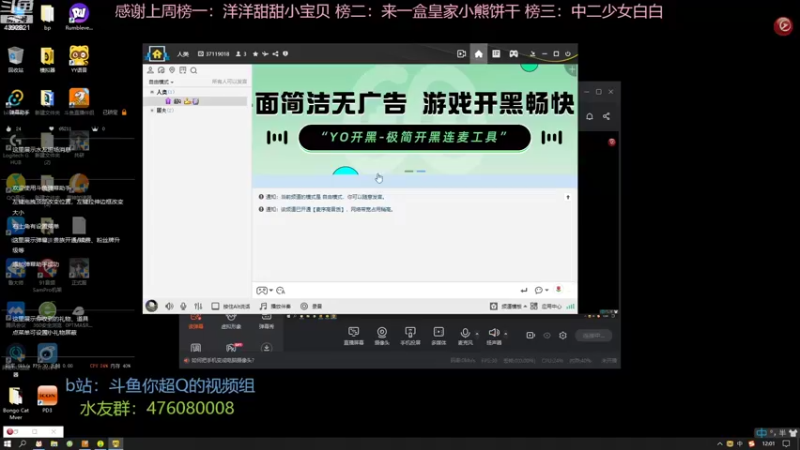
Task: Click the YO开黑 banner advertisement
Action: [414, 120]
